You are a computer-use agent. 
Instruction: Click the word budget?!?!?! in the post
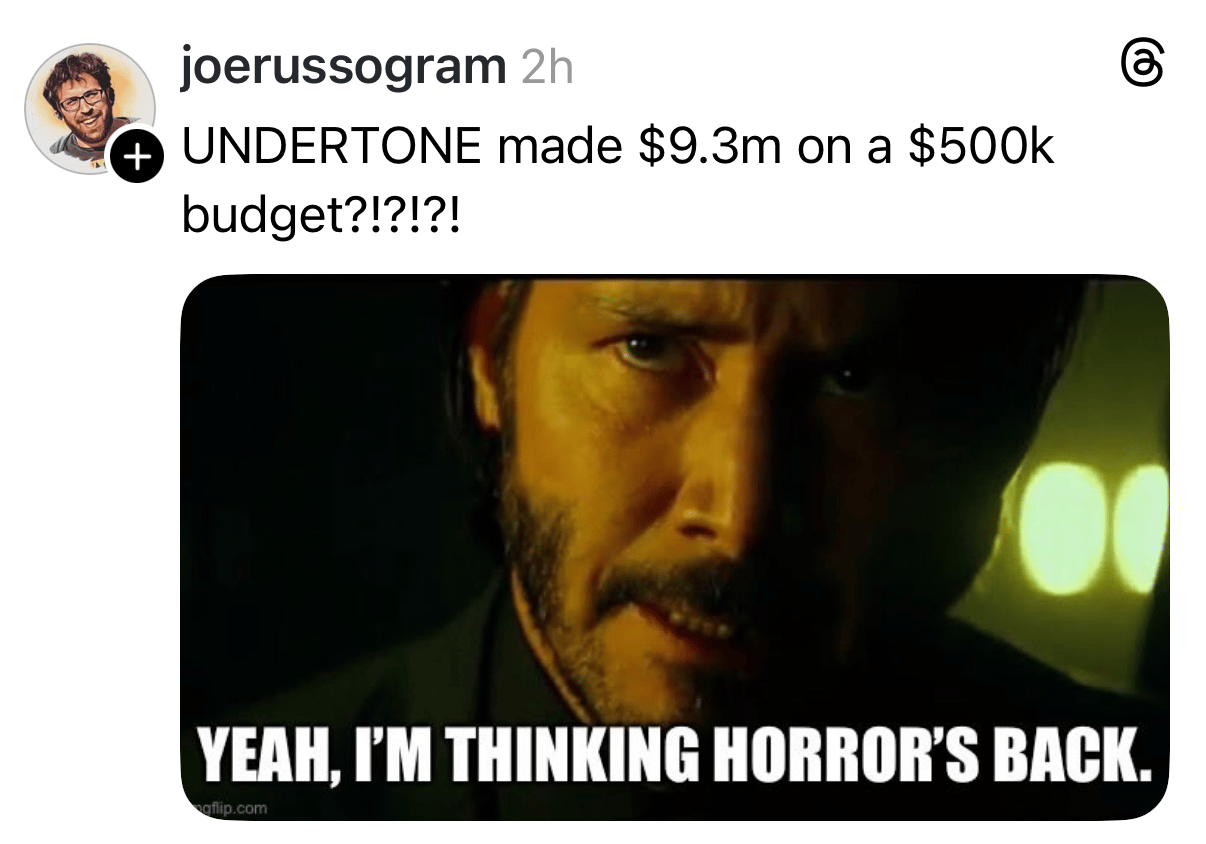(x=322, y=212)
